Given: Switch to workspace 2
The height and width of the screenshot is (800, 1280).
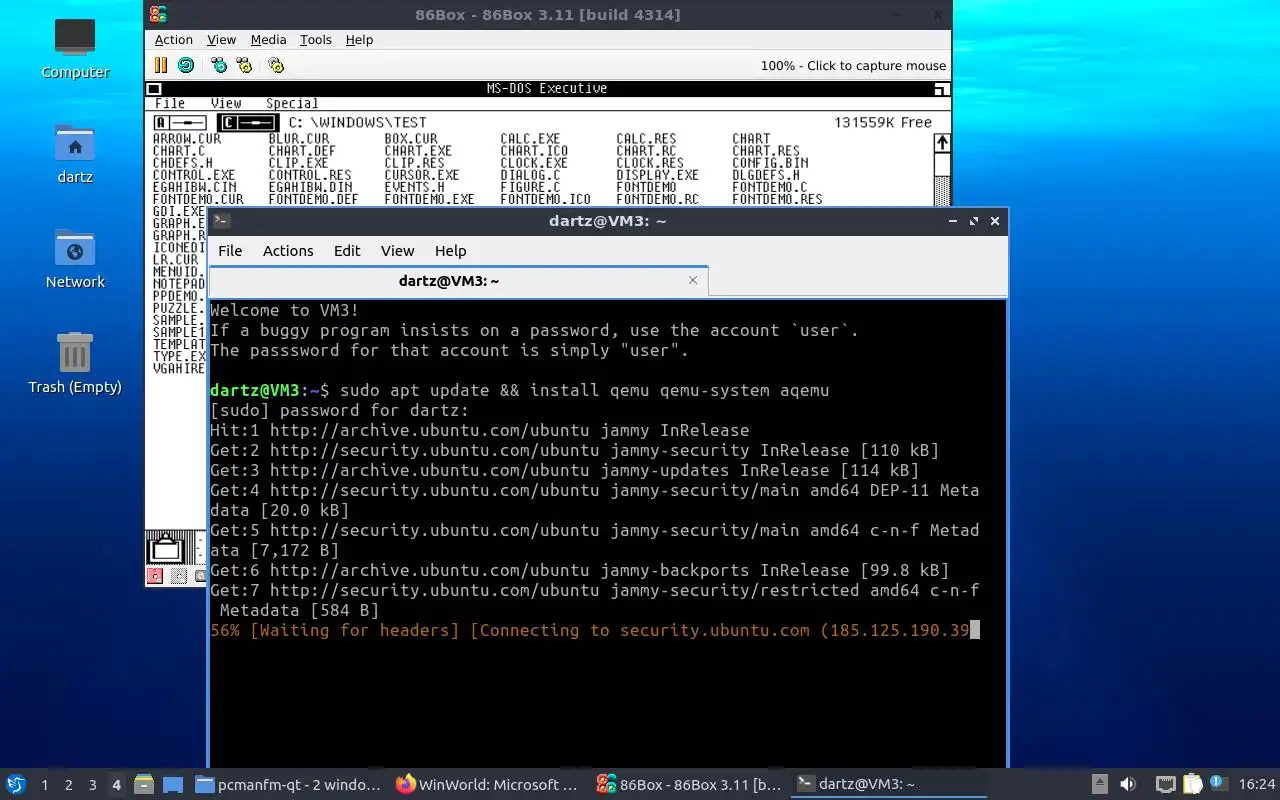Looking at the screenshot, I should click(68, 785).
